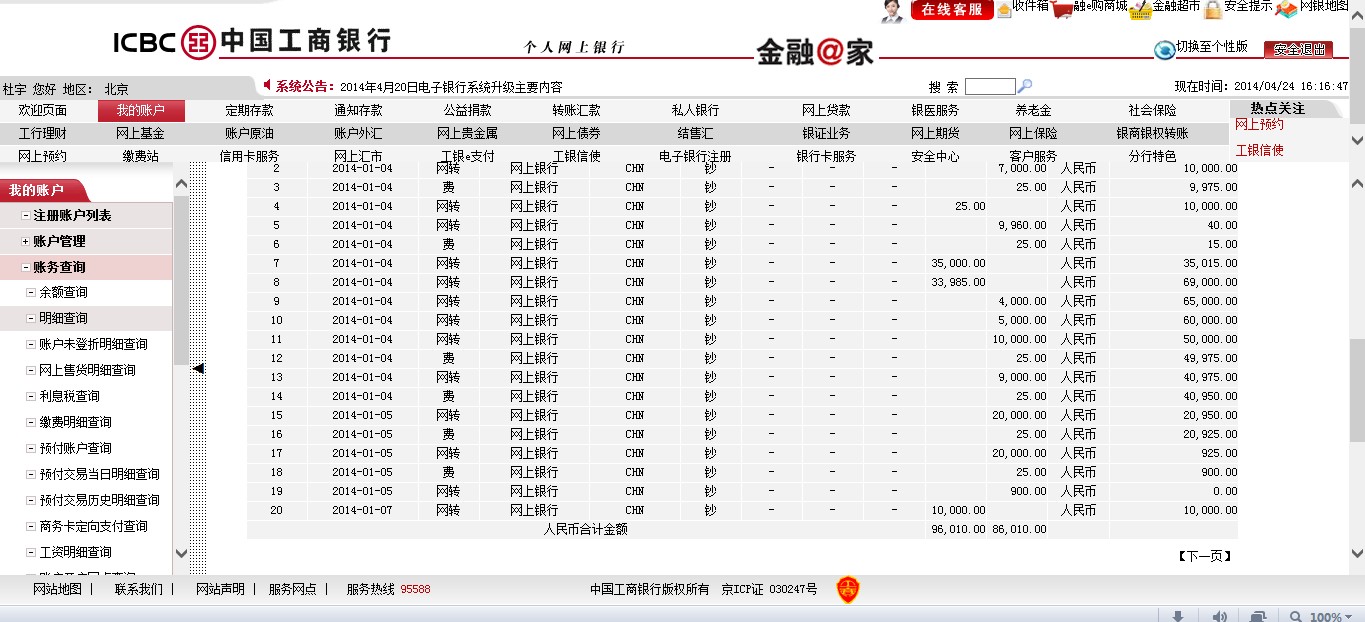Screen dimensions: 1365x622
Task: Open the 工行理财 menu item
Action: point(43,133)
